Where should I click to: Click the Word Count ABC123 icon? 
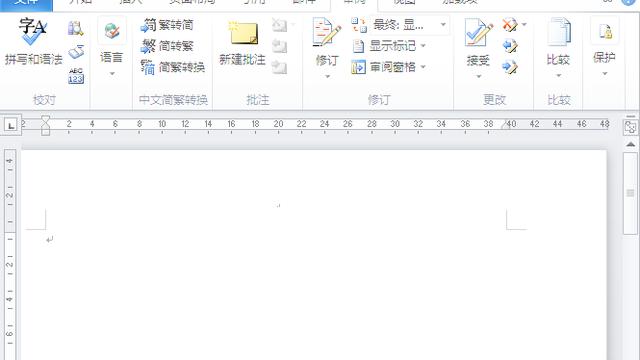click(x=76, y=76)
